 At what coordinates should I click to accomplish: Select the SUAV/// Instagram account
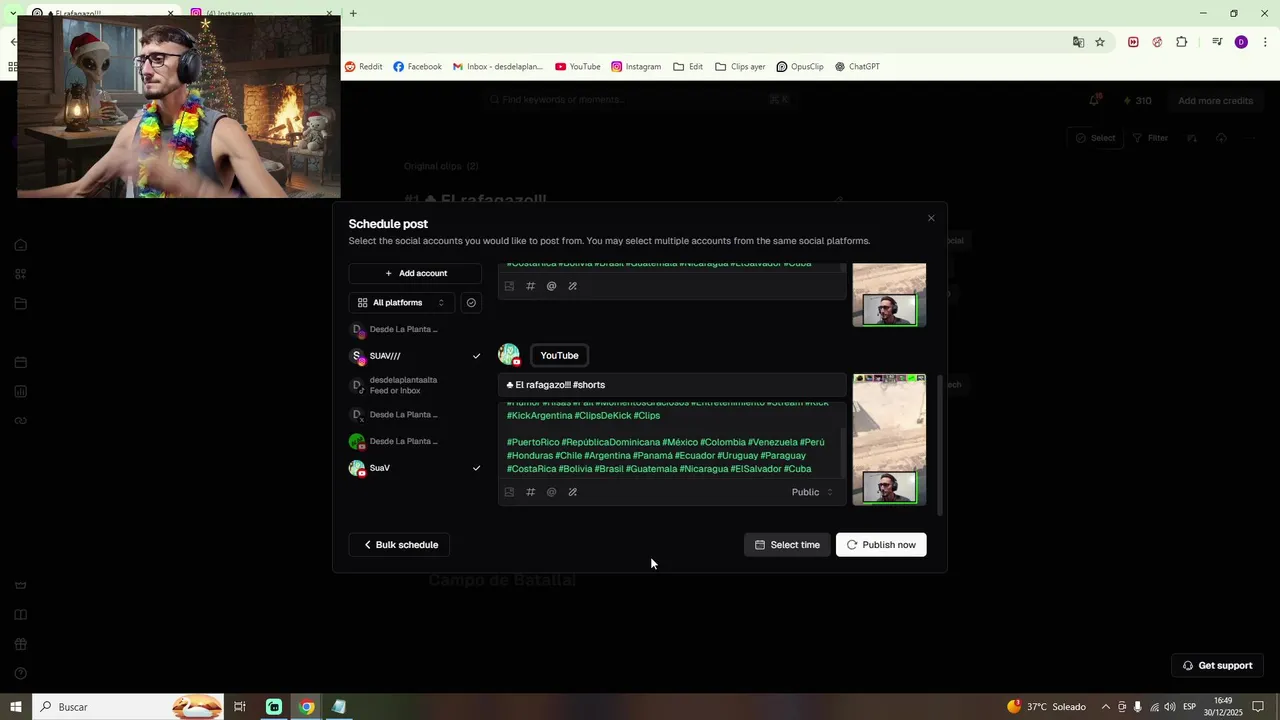click(x=415, y=356)
